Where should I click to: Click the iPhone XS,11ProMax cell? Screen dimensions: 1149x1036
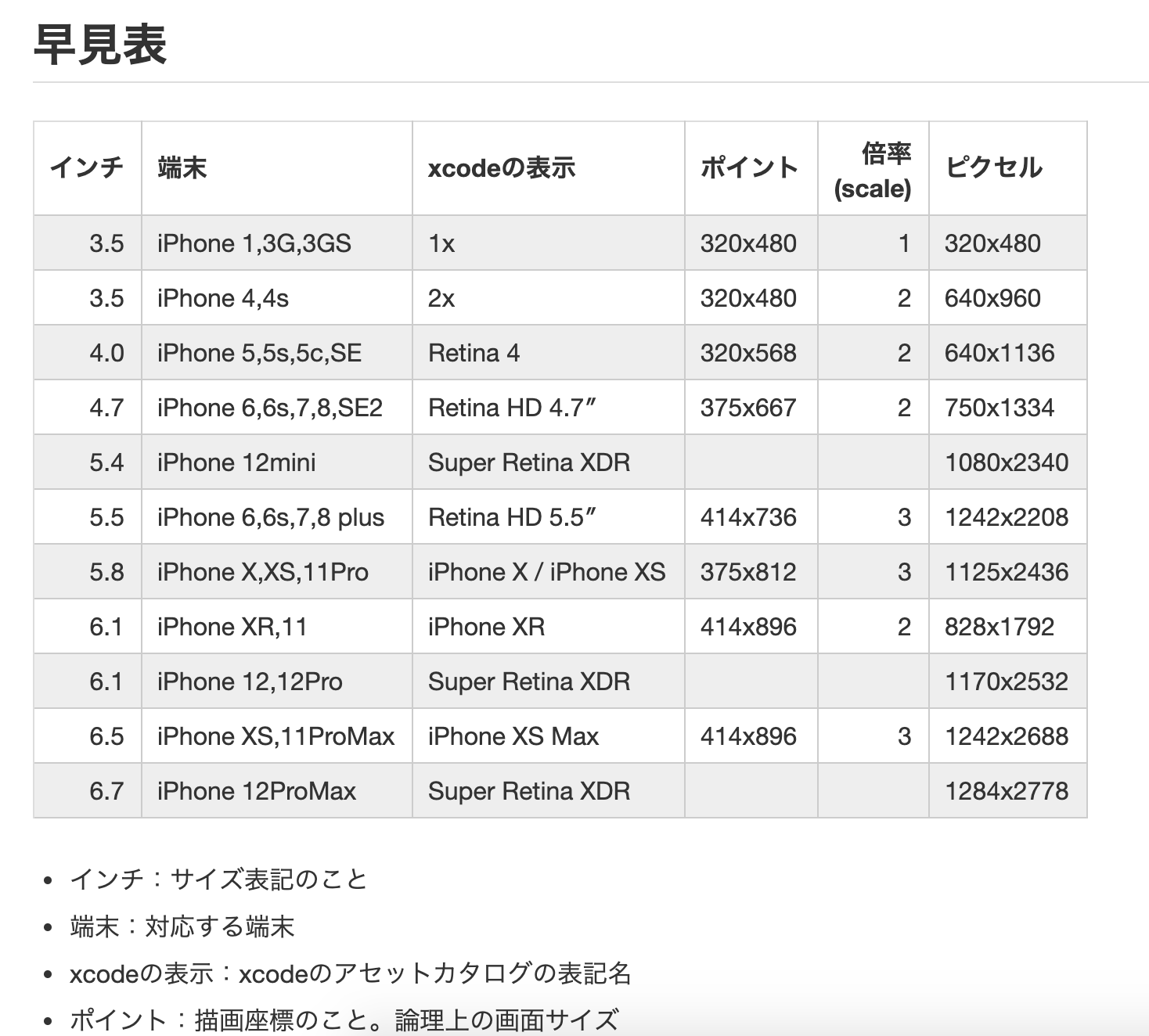coord(277,736)
